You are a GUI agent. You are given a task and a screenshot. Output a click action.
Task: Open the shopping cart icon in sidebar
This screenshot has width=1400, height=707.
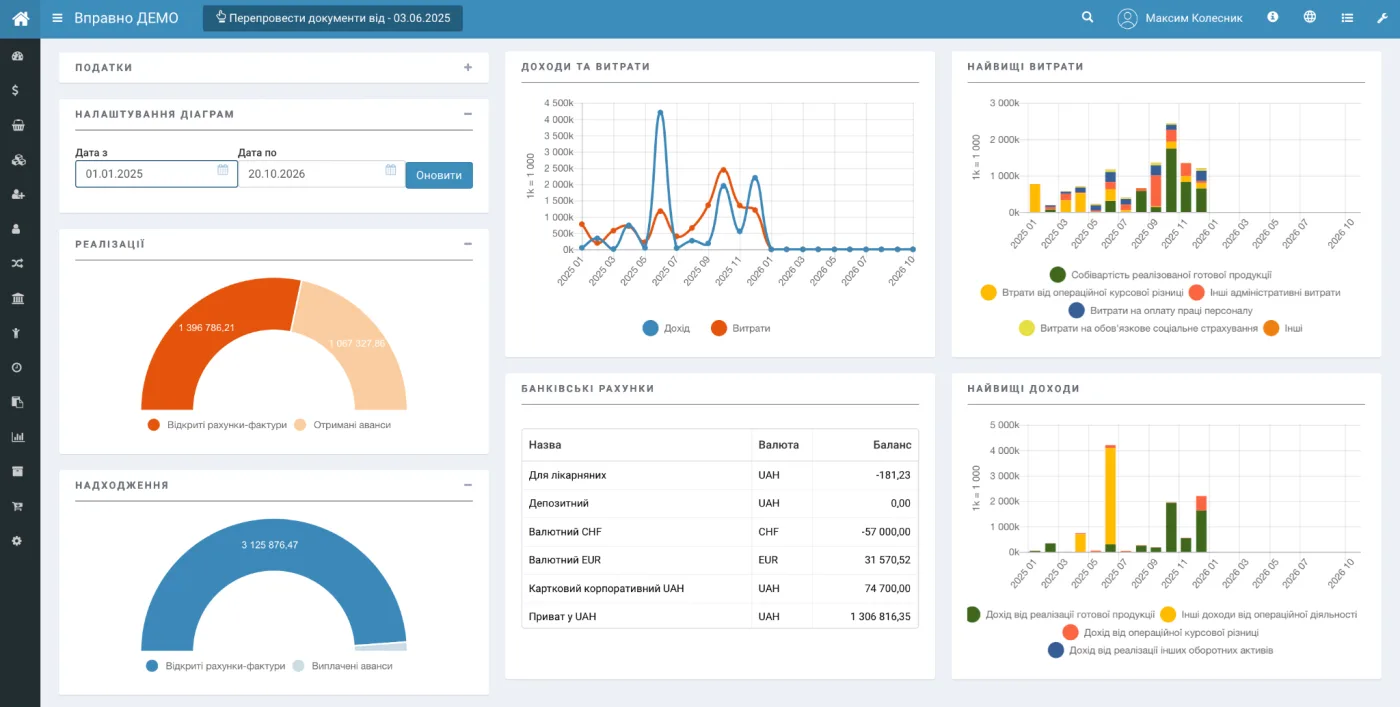pyautogui.click(x=17, y=506)
